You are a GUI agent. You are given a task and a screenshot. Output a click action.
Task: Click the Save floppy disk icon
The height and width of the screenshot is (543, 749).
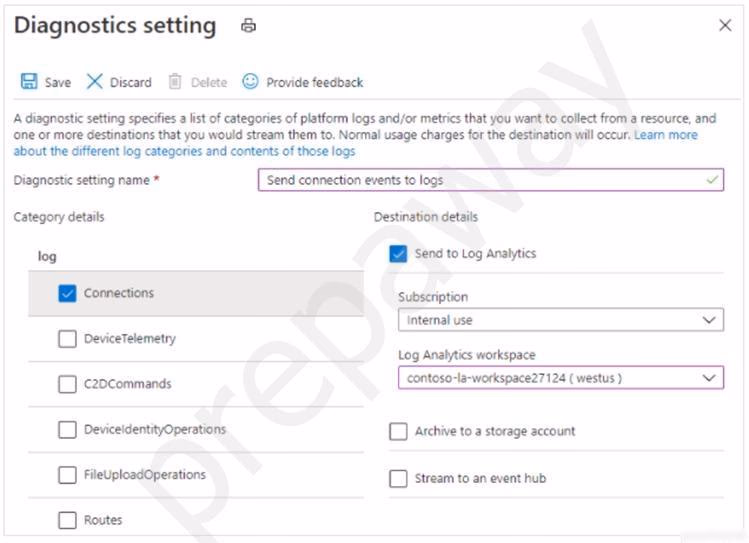click(x=29, y=81)
